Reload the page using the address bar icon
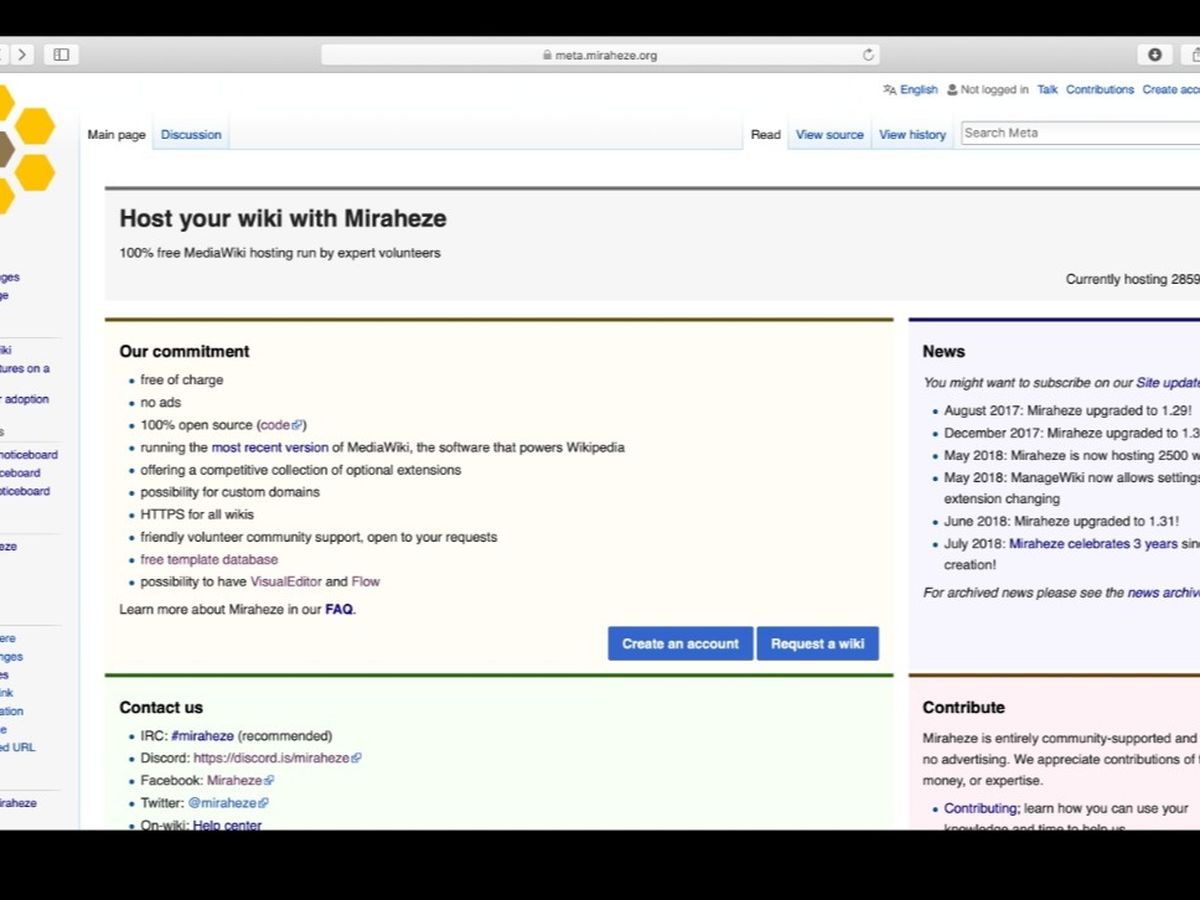The image size is (1200, 900). tap(868, 55)
